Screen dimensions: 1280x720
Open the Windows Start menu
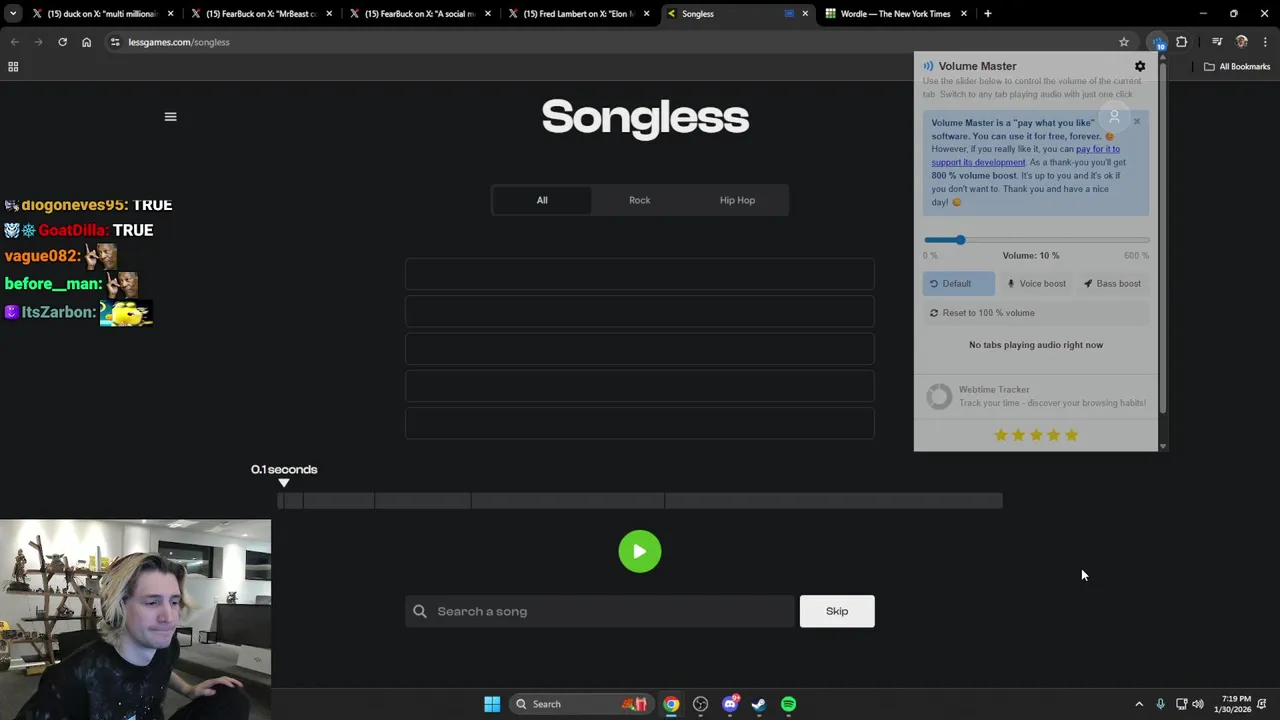pos(492,704)
